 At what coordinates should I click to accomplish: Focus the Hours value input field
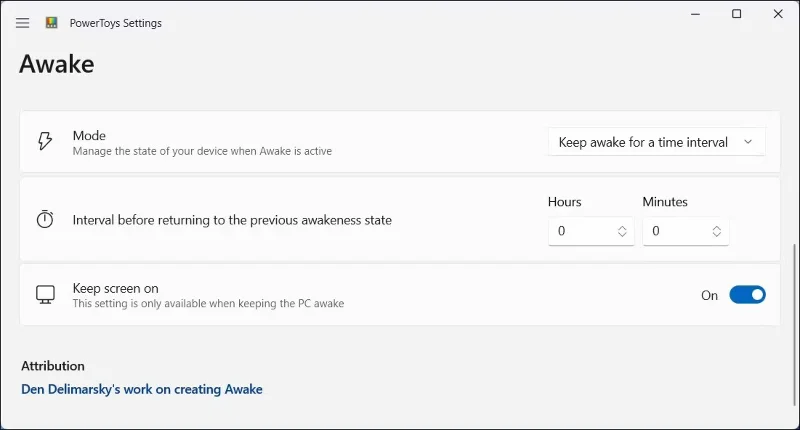tap(580, 231)
